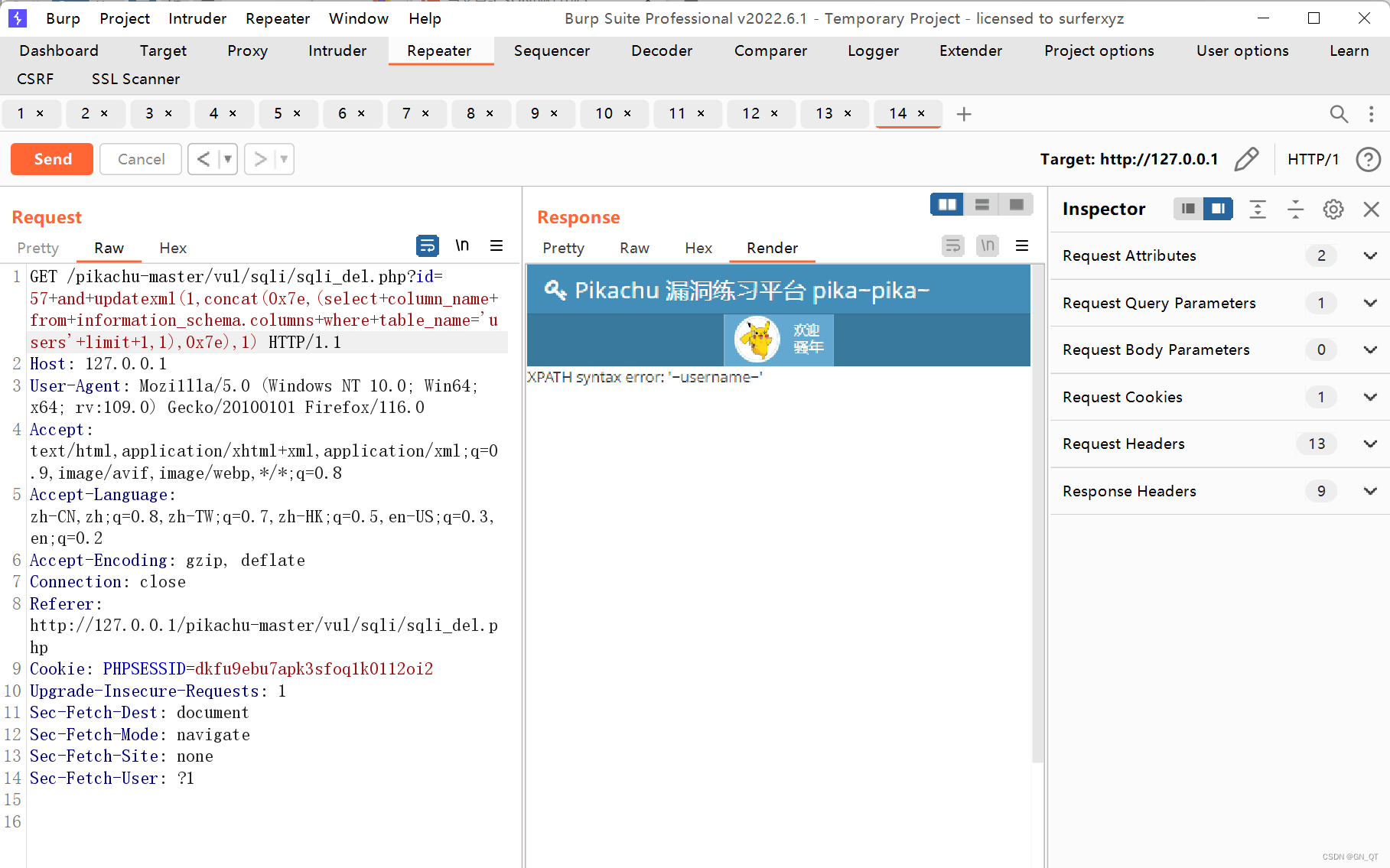Open the Project menu
Viewport: 1390px width, 868px height.
[125, 18]
